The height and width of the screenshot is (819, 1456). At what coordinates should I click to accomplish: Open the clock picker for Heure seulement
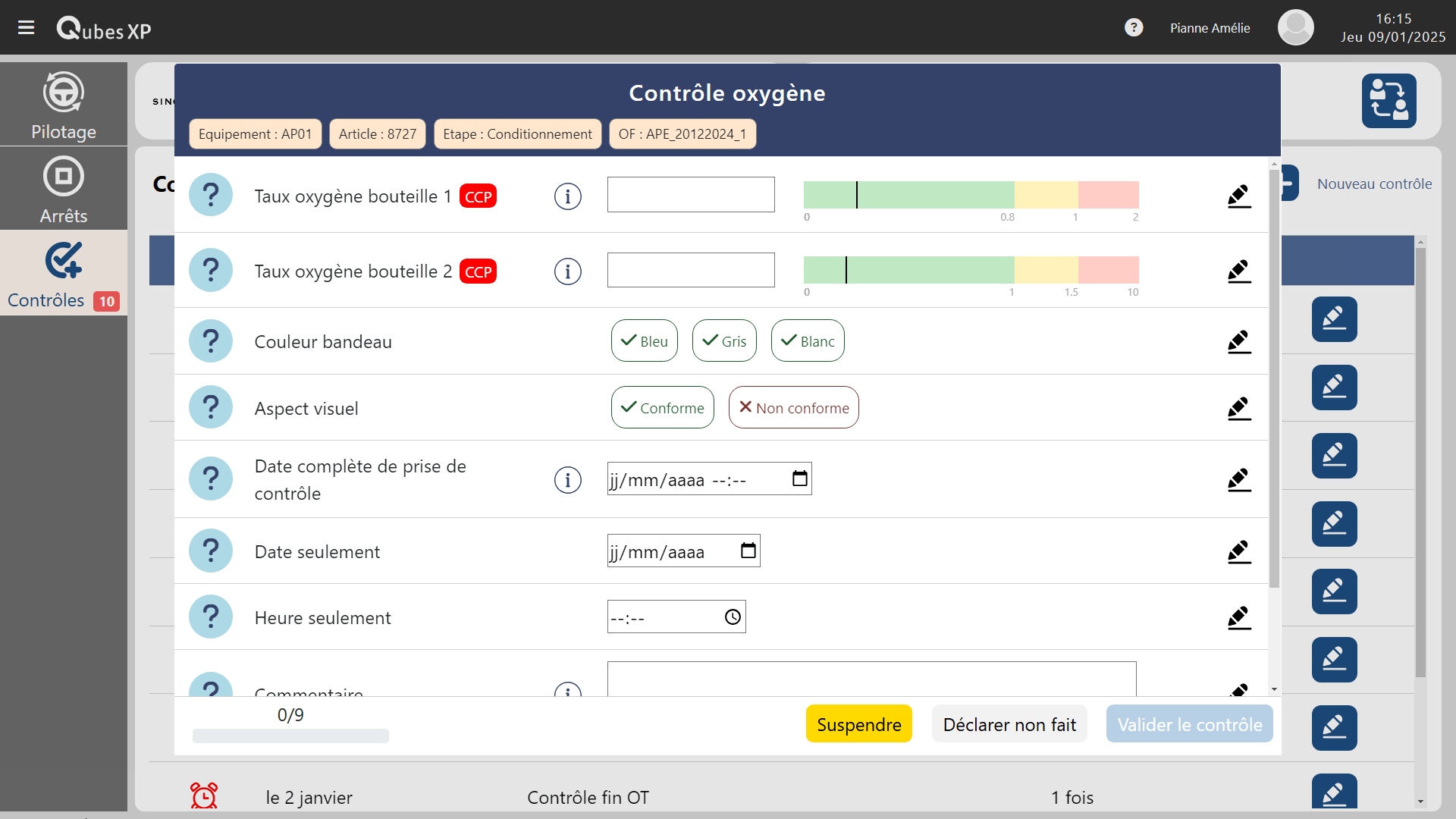click(x=732, y=617)
